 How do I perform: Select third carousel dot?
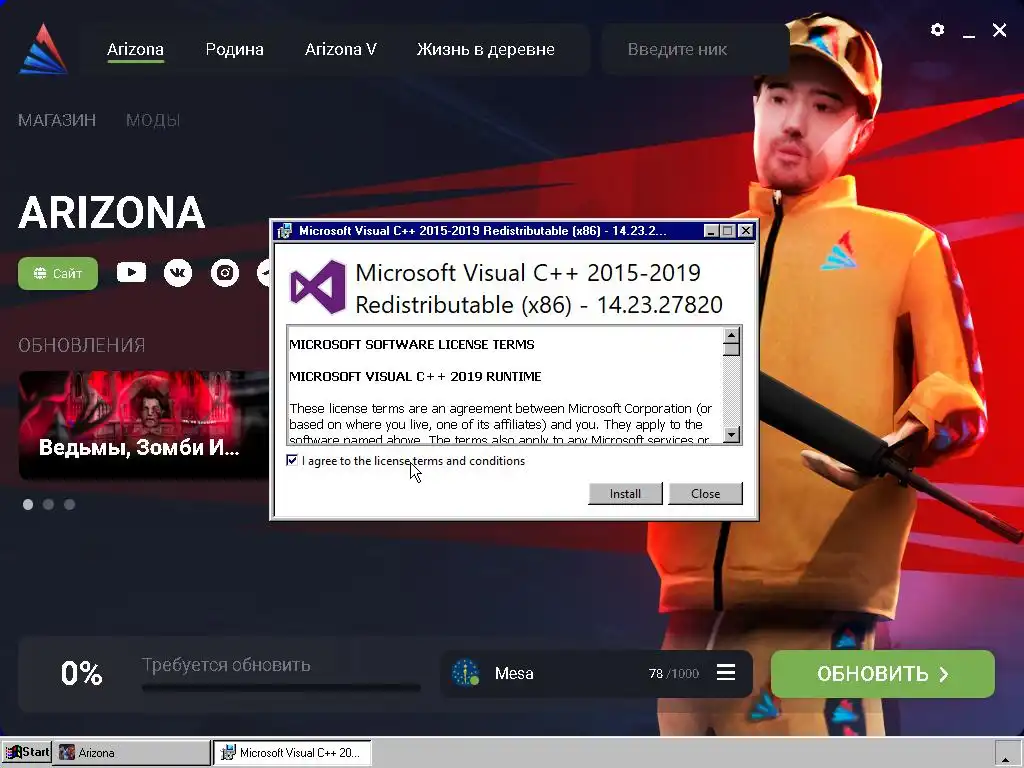[x=69, y=504]
